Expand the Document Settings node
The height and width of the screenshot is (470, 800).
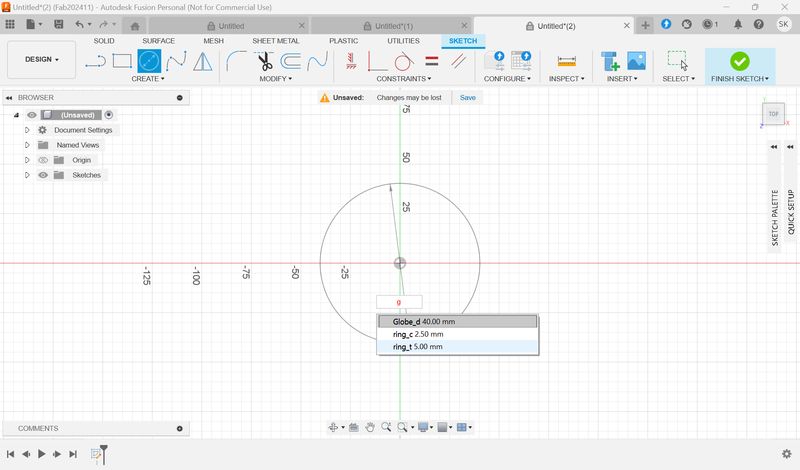pyautogui.click(x=27, y=130)
